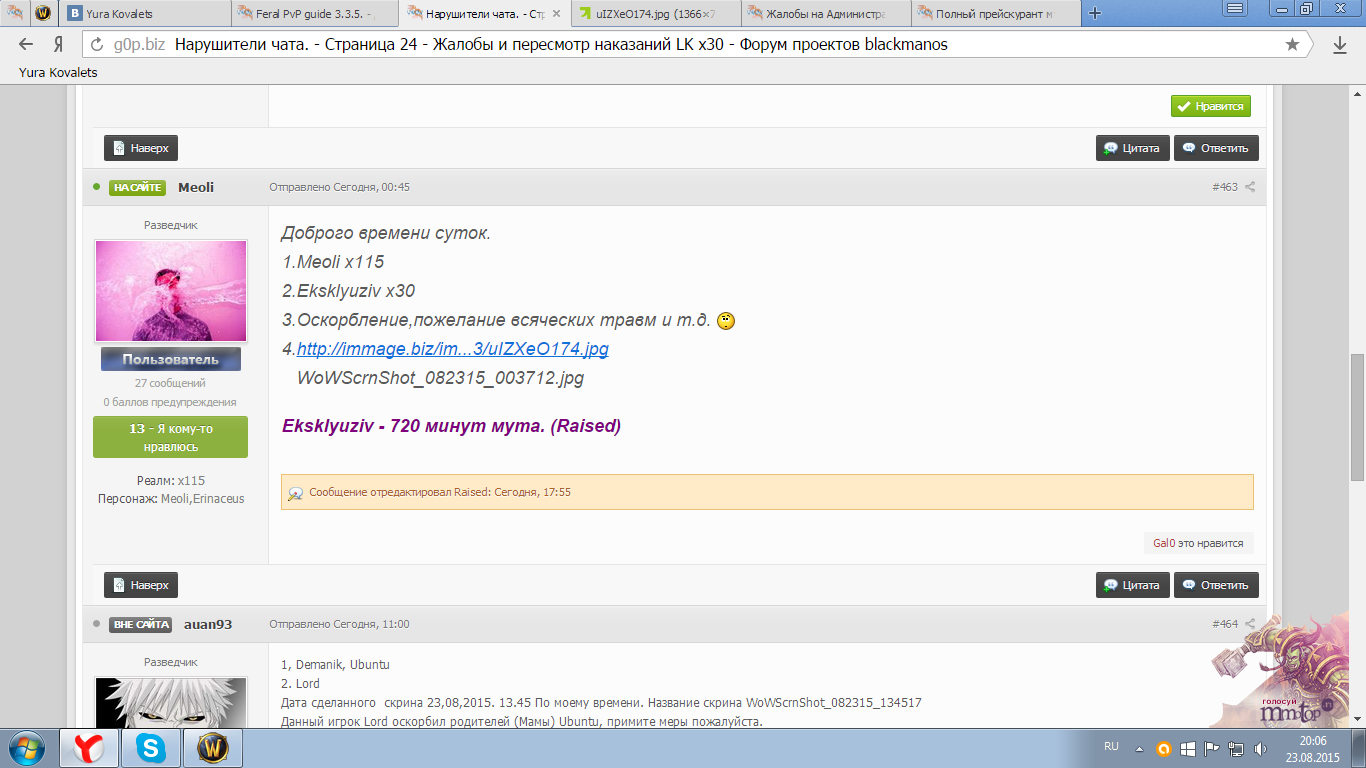The width and height of the screenshot is (1366, 768).
Task: Show hidden system tray icons
Action: 1139,748
